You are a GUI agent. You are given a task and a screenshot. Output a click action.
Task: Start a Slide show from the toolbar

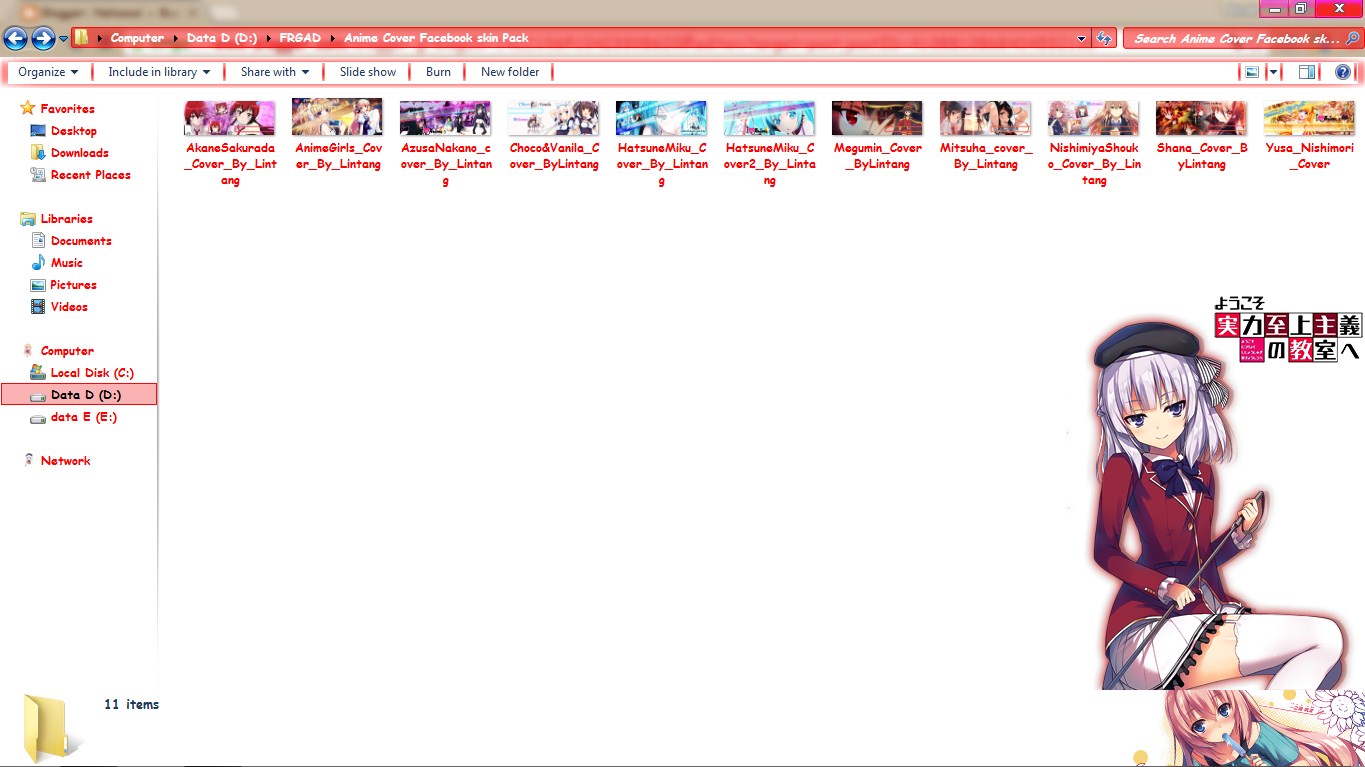[367, 71]
